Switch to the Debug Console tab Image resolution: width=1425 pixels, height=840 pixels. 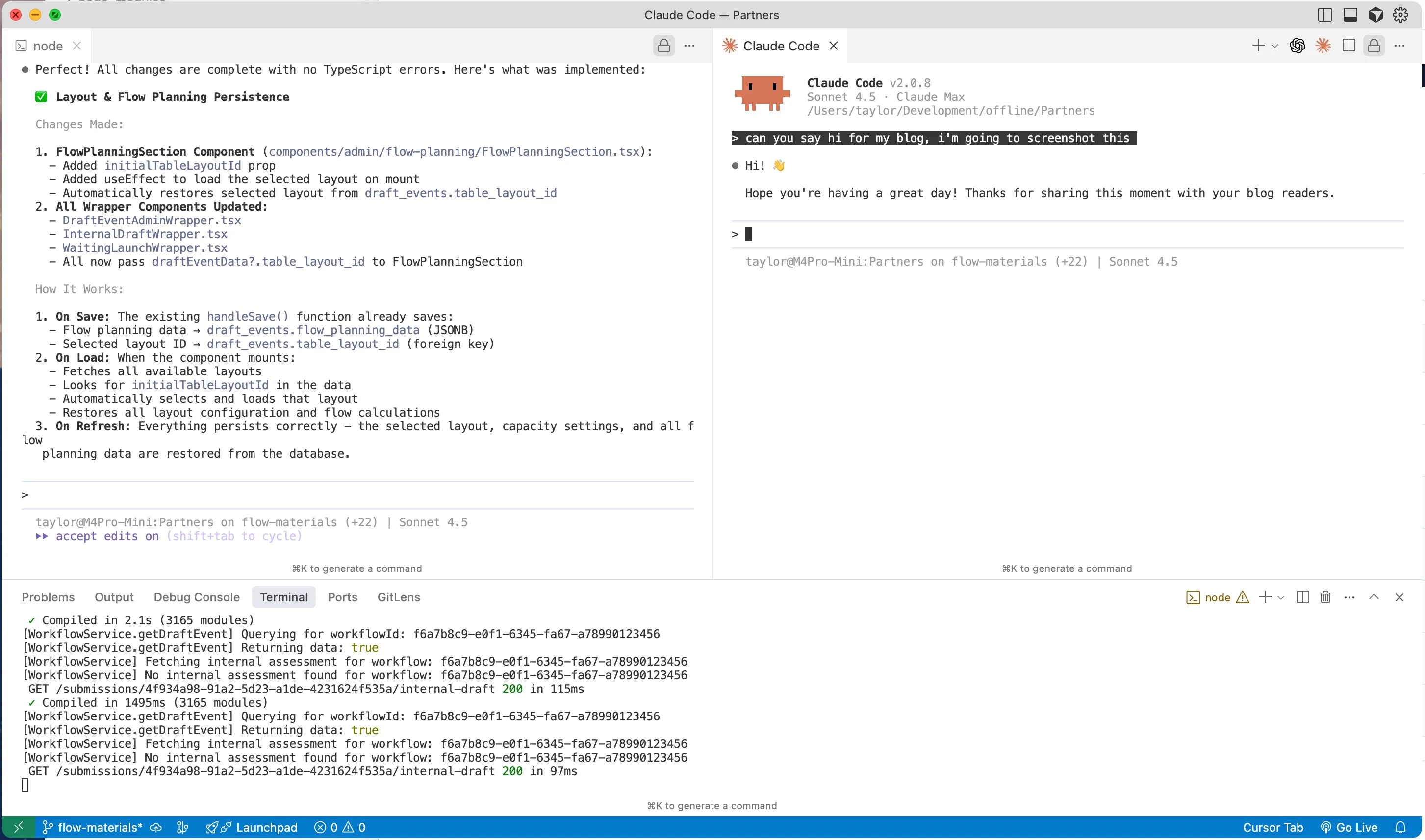pos(197,597)
